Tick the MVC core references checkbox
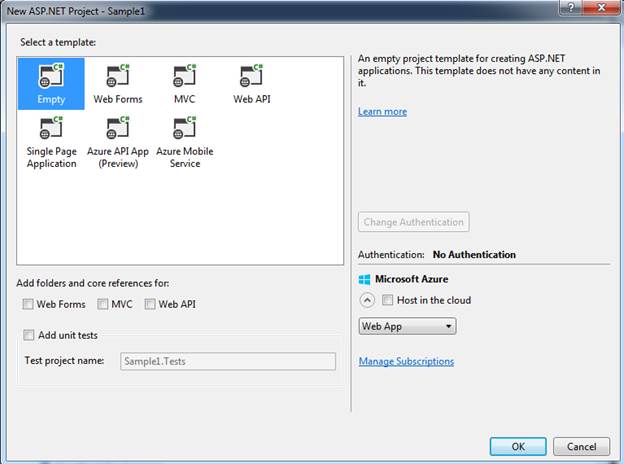 [x=103, y=304]
